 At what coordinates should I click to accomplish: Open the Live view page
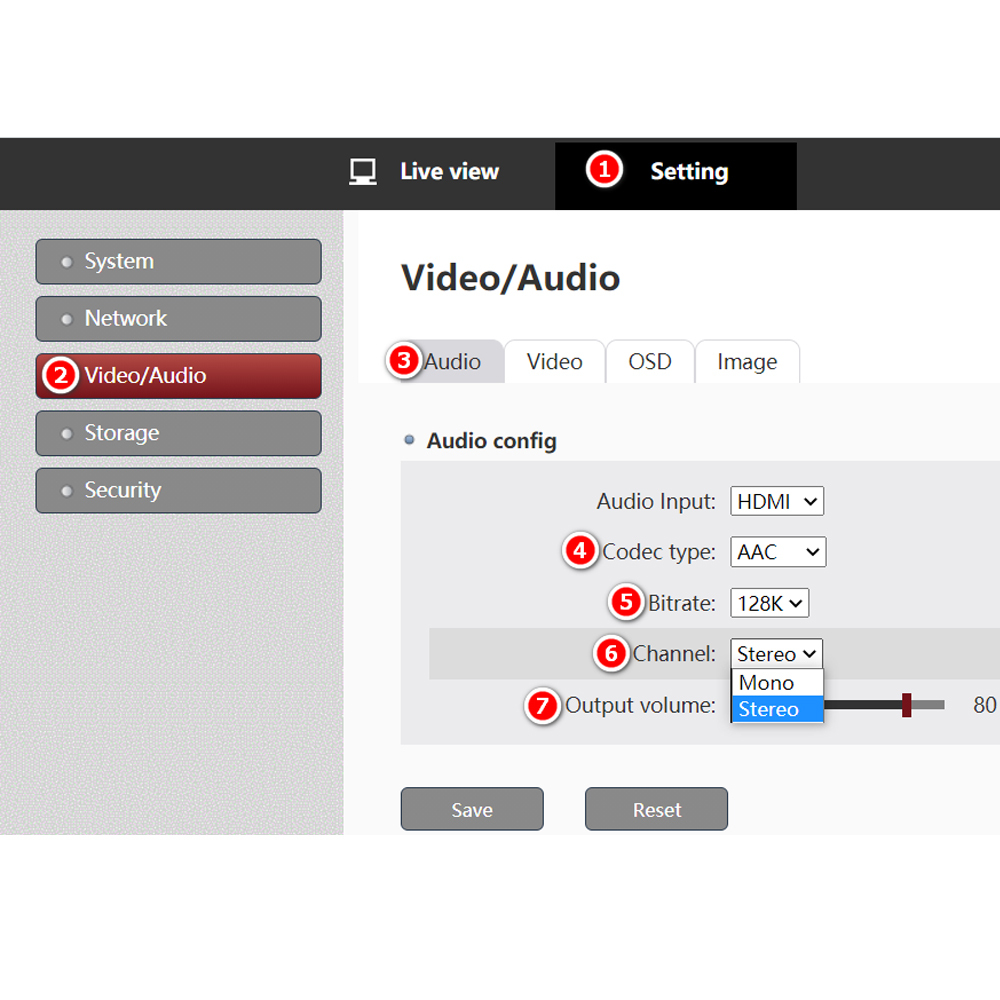tap(449, 172)
